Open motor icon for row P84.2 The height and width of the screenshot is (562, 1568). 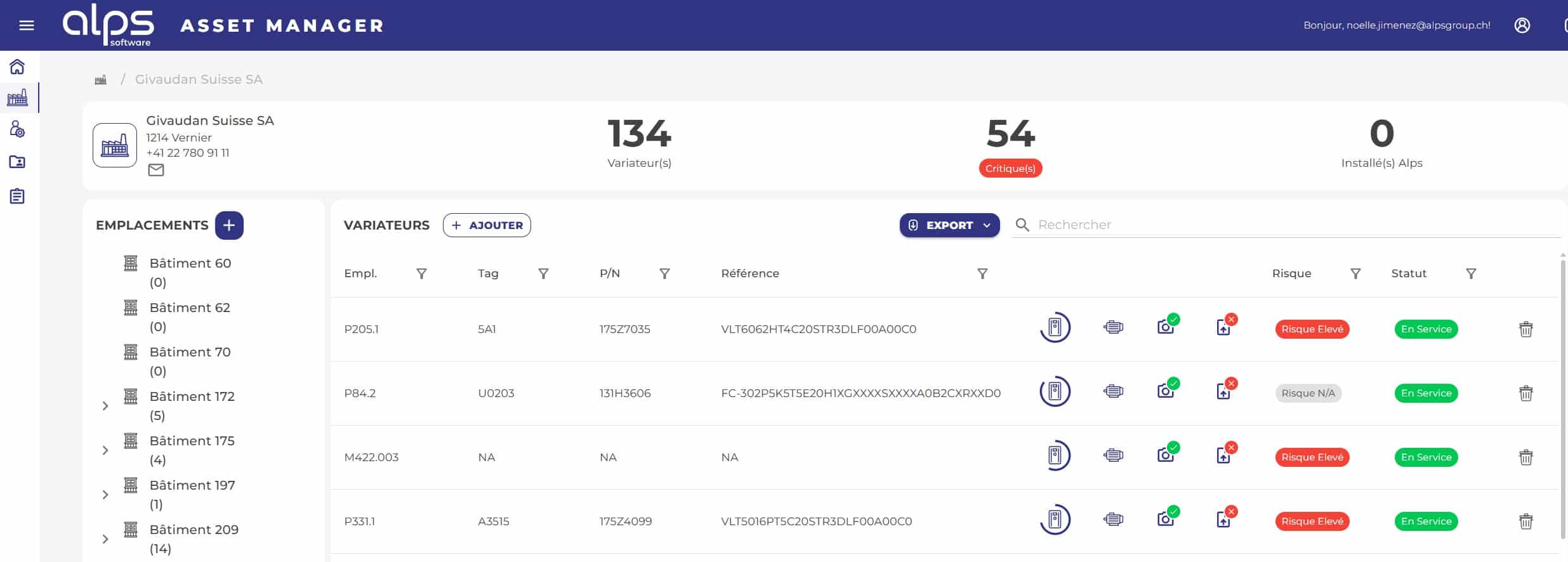pyautogui.click(x=1113, y=391)
